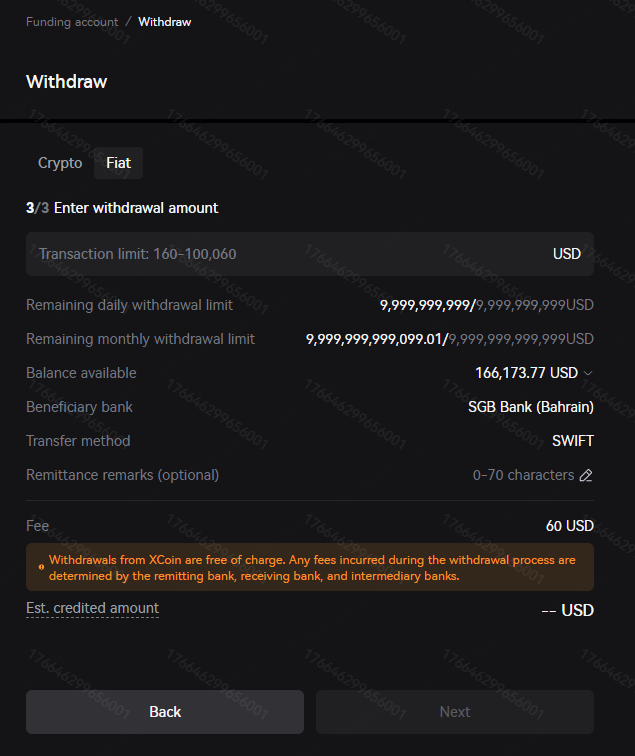The height and width of the screenshot is (756, 635).
Task: Click the 60 USD fee value
Action: 569,525
